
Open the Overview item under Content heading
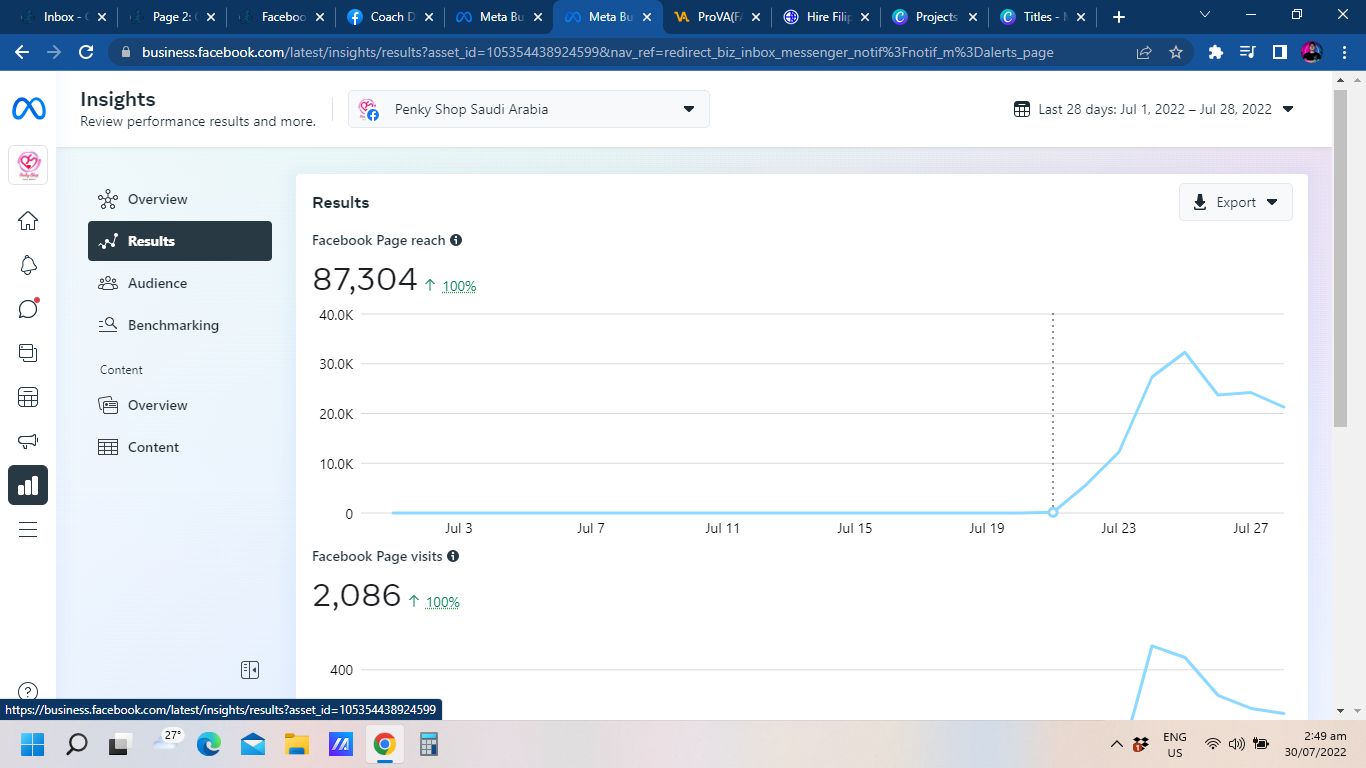pos(180,405)
